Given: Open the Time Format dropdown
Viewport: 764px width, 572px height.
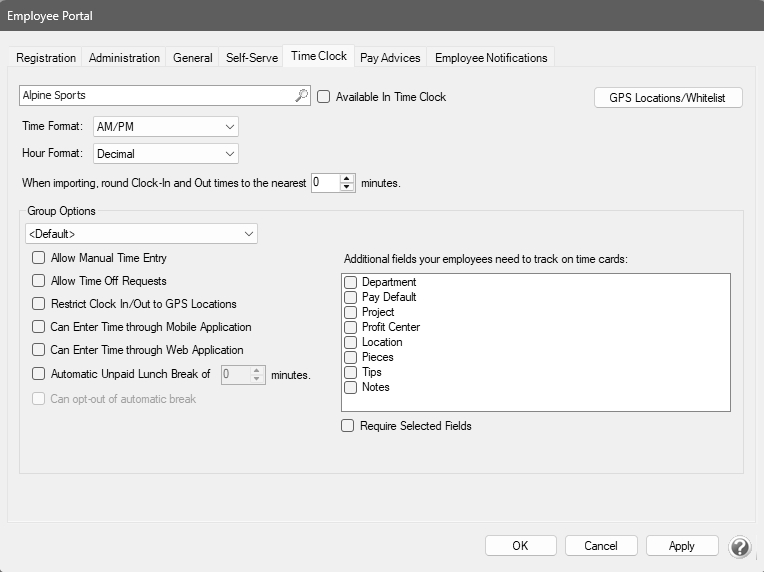Looking at the screenshot, I should click(x=166, y=127).
